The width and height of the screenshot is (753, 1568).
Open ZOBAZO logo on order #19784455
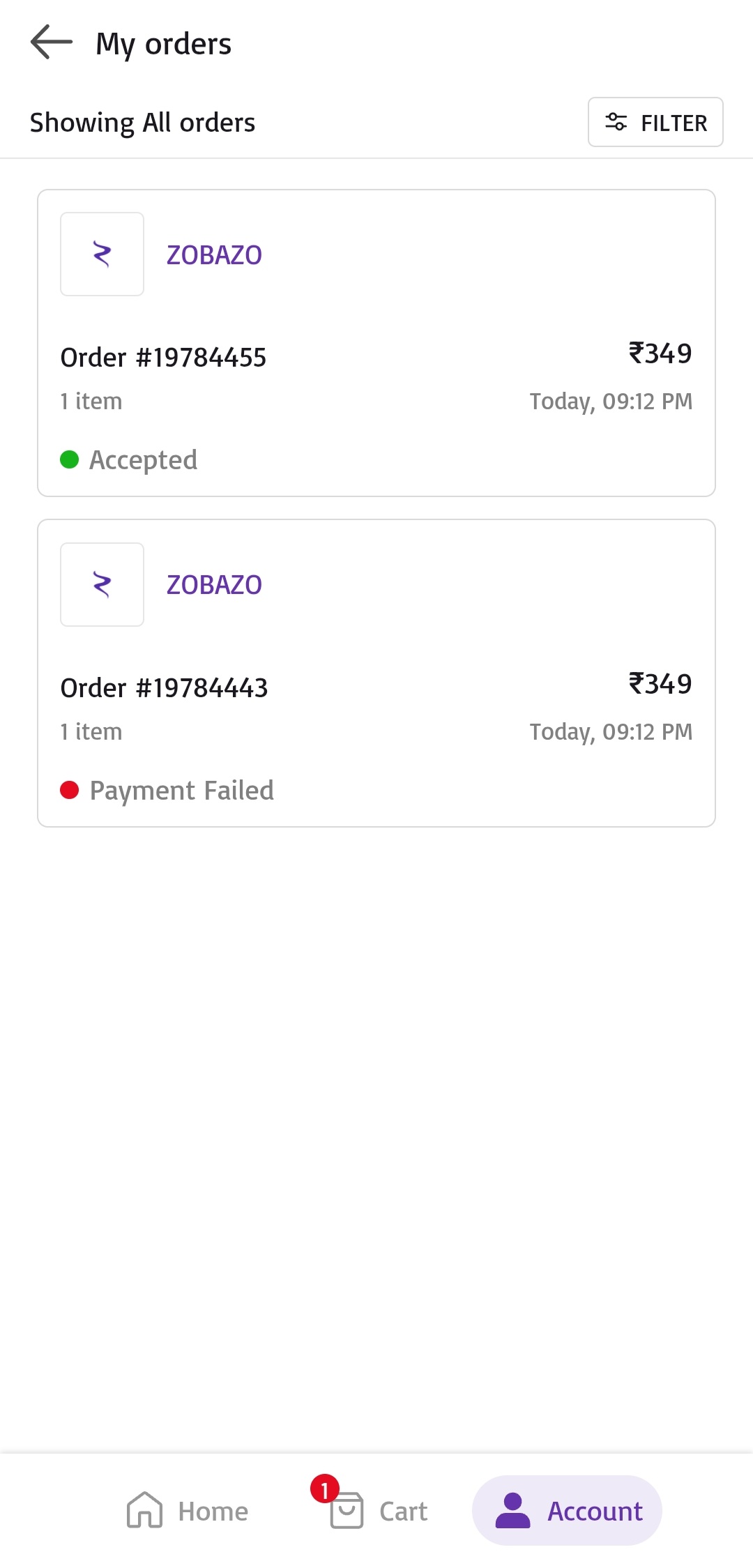(x=102, y=254)
